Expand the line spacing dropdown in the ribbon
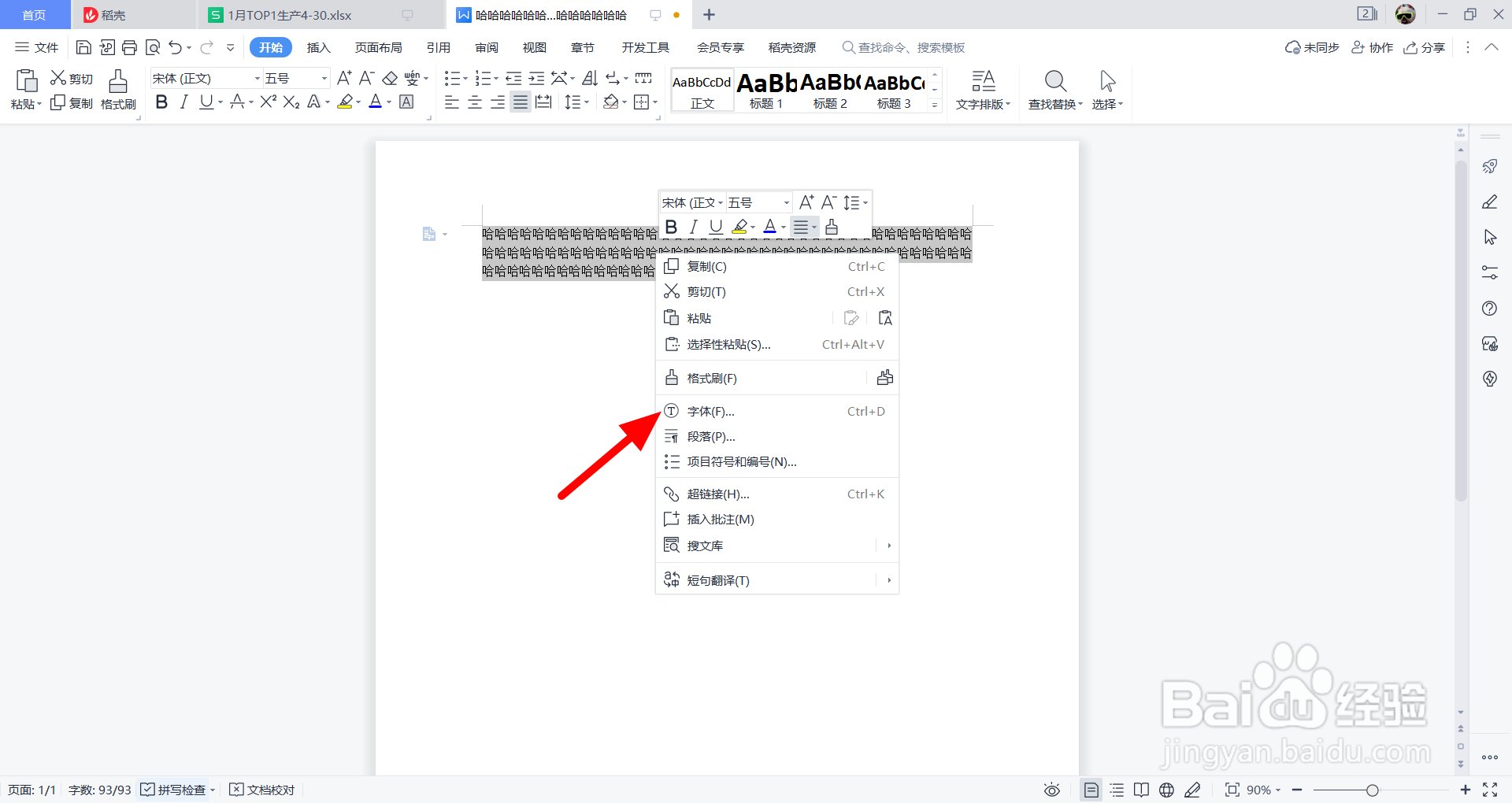Viewport: 1512px width, 803px height. pyautogui.click(x=587, y=102)
